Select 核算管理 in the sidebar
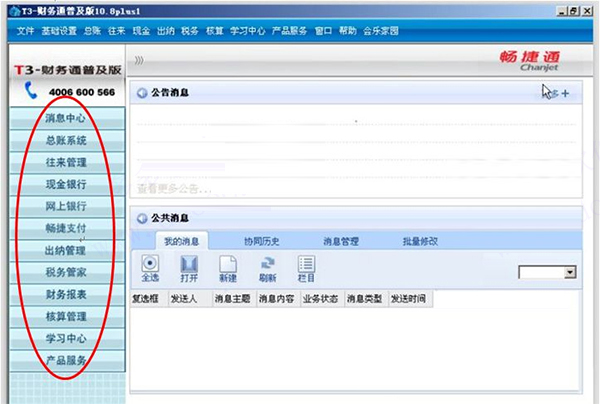Viewport: 600px width, 404px height. [67, 316]
